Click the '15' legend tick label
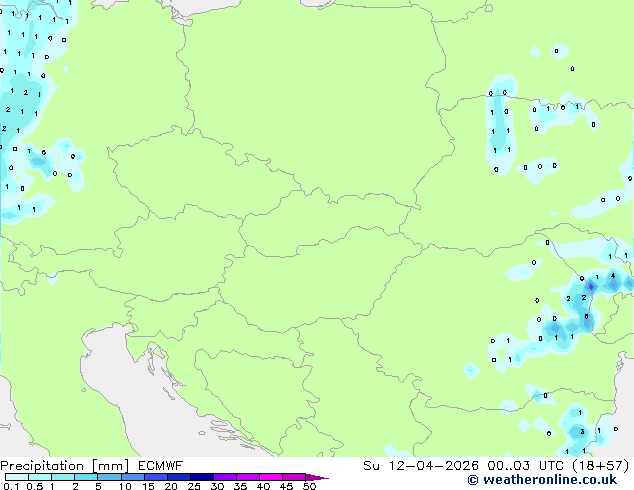This screenshot has height=490, width=634. [x=148, y=486]
